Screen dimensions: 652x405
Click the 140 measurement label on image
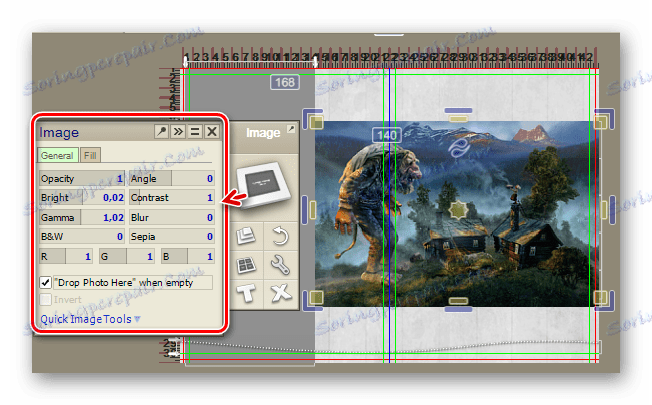(x=387, y=135)
